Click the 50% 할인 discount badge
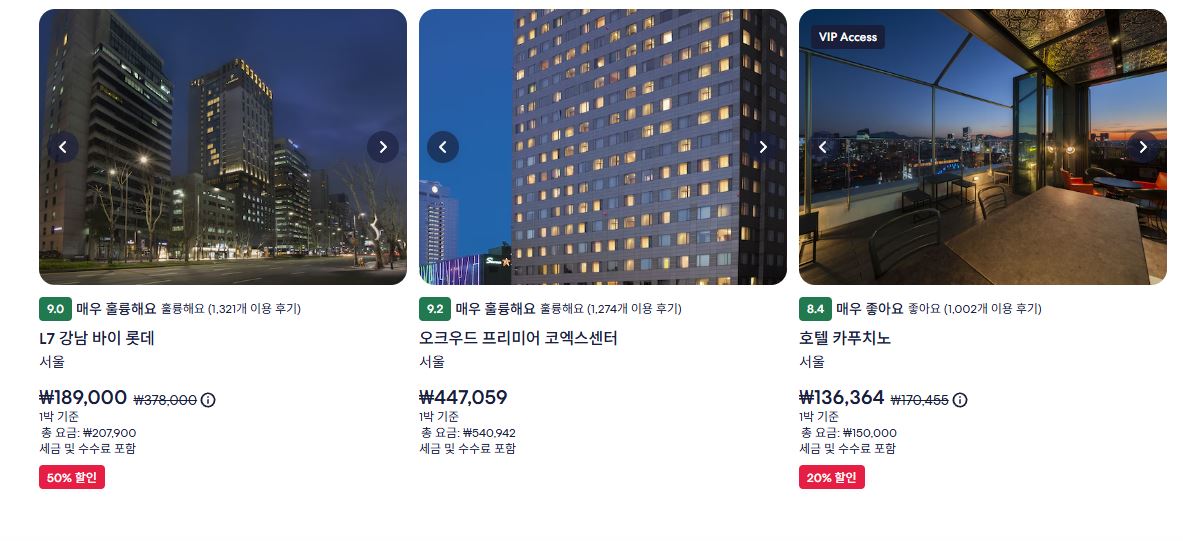Image resolution: width=1183 pixels, height=541 pixels. pos(72,478)
